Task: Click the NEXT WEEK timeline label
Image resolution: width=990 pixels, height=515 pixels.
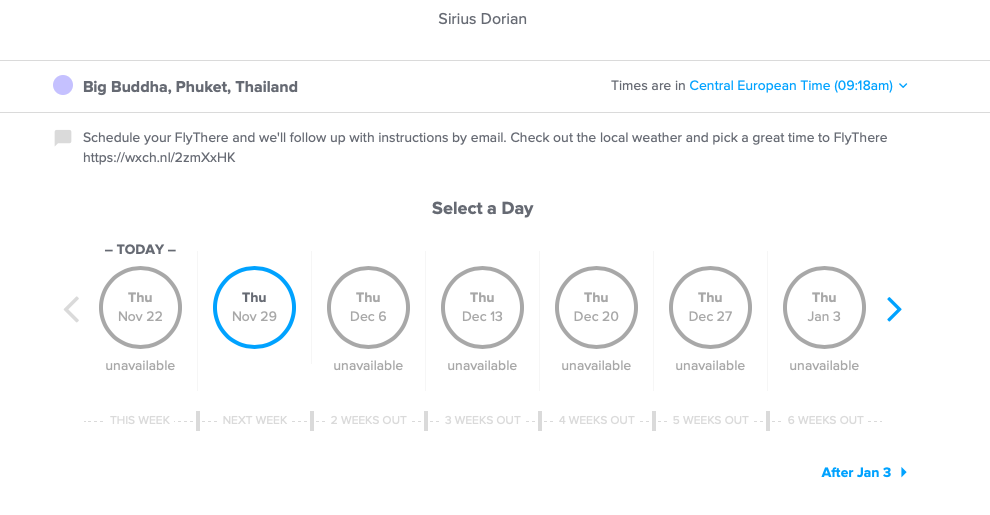Action: (254, 420)
